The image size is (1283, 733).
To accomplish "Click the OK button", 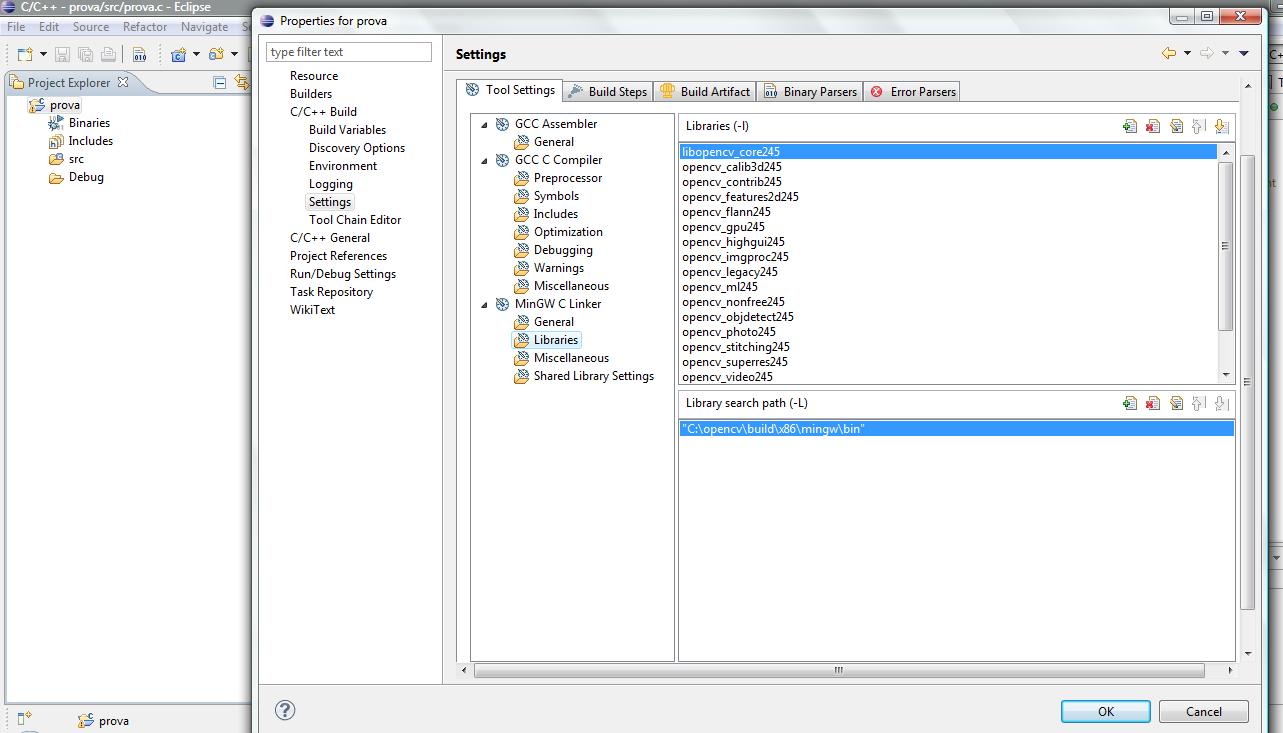I will coord(1105,711).
